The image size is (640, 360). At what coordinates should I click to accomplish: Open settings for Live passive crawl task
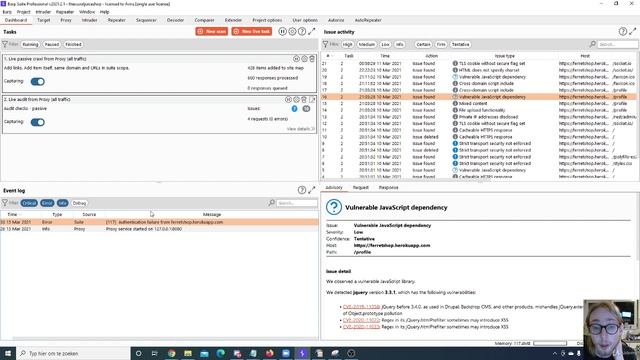304,59
